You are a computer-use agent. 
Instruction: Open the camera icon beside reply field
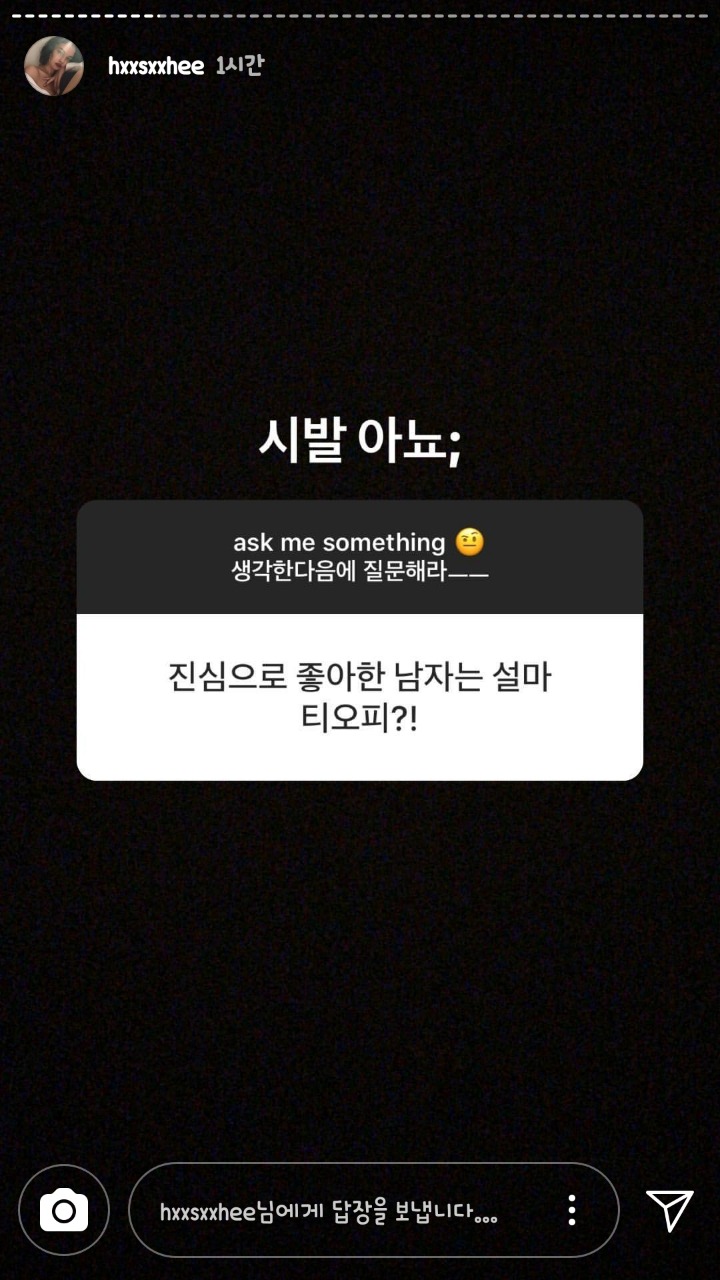[64, 1211]
